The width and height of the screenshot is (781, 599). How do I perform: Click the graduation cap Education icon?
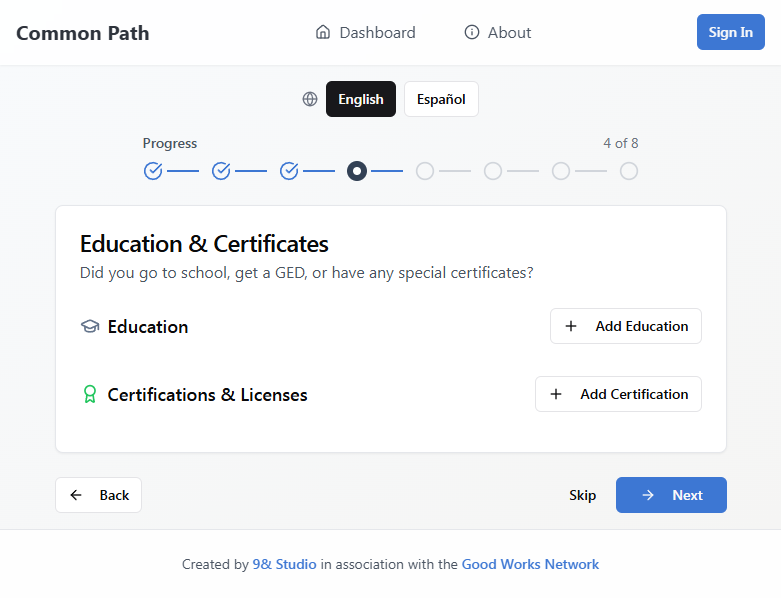(x=90, y=327)
